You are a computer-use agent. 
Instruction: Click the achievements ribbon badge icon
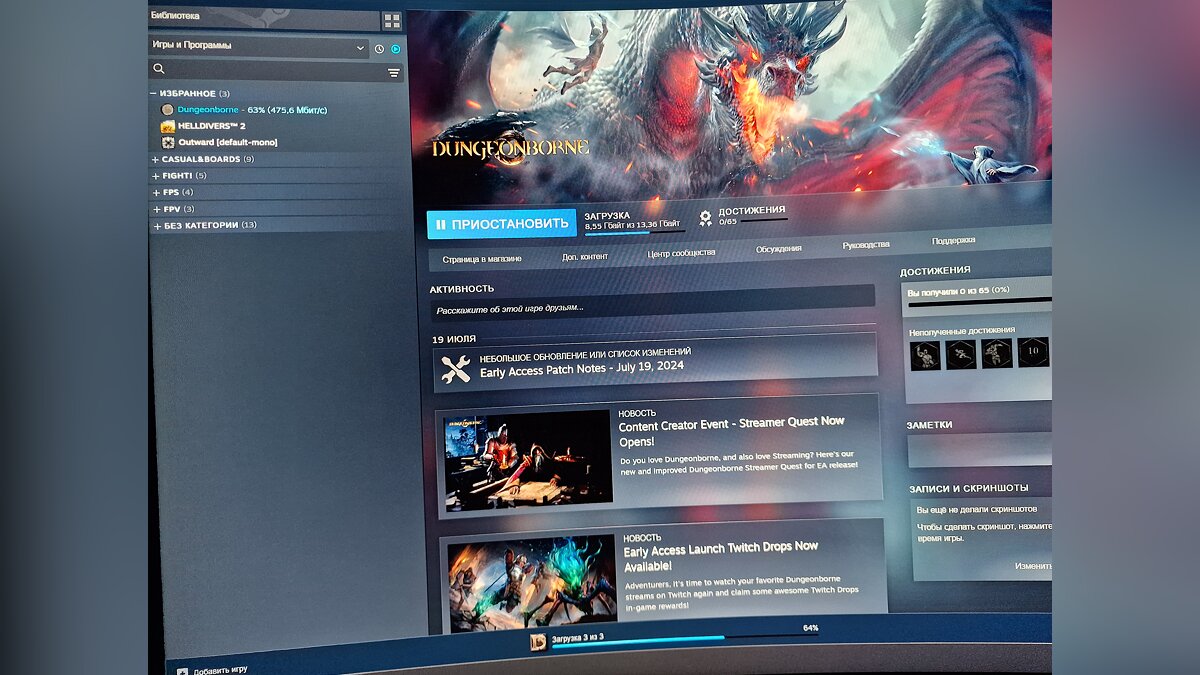pos(705,218)
